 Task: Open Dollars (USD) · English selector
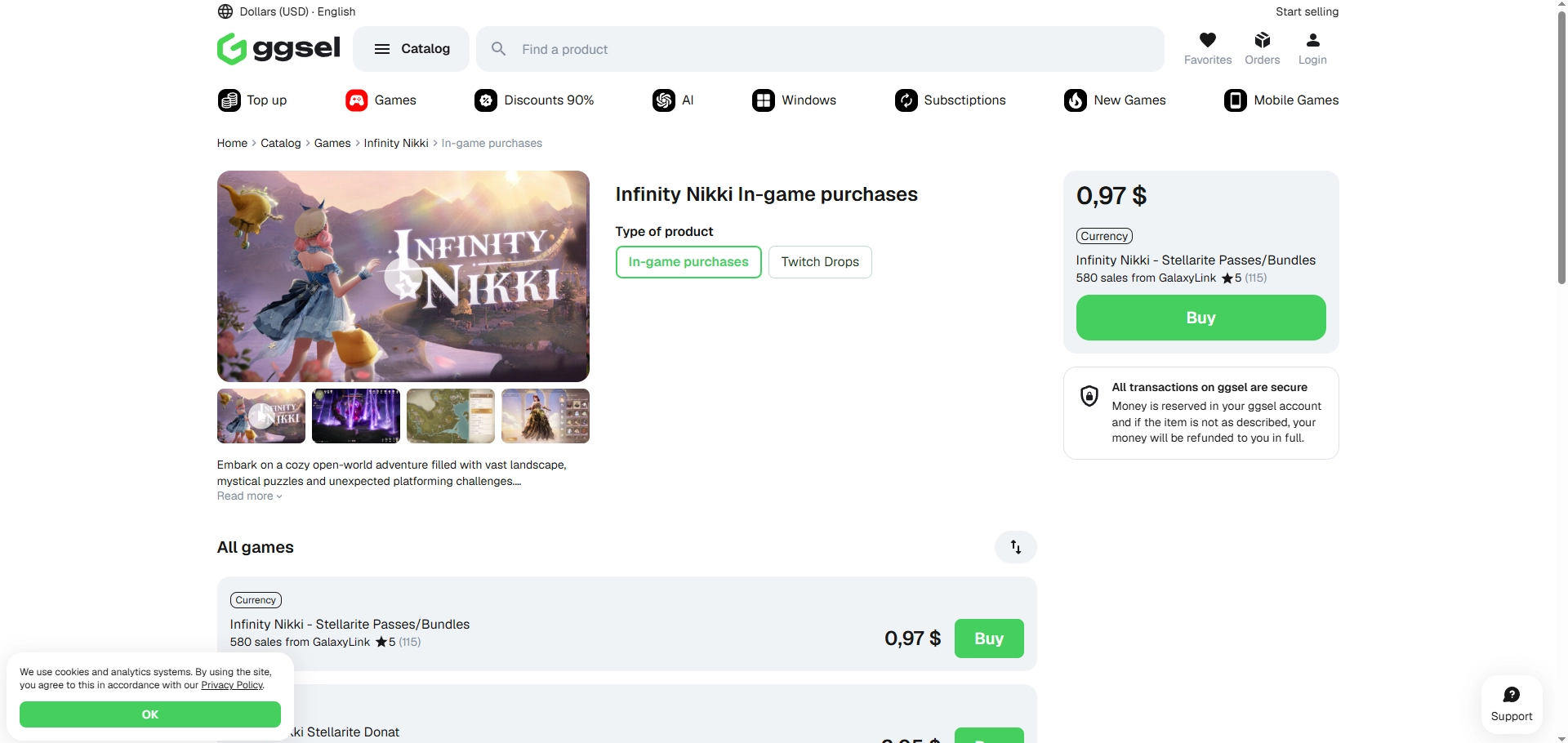point(287,11)
